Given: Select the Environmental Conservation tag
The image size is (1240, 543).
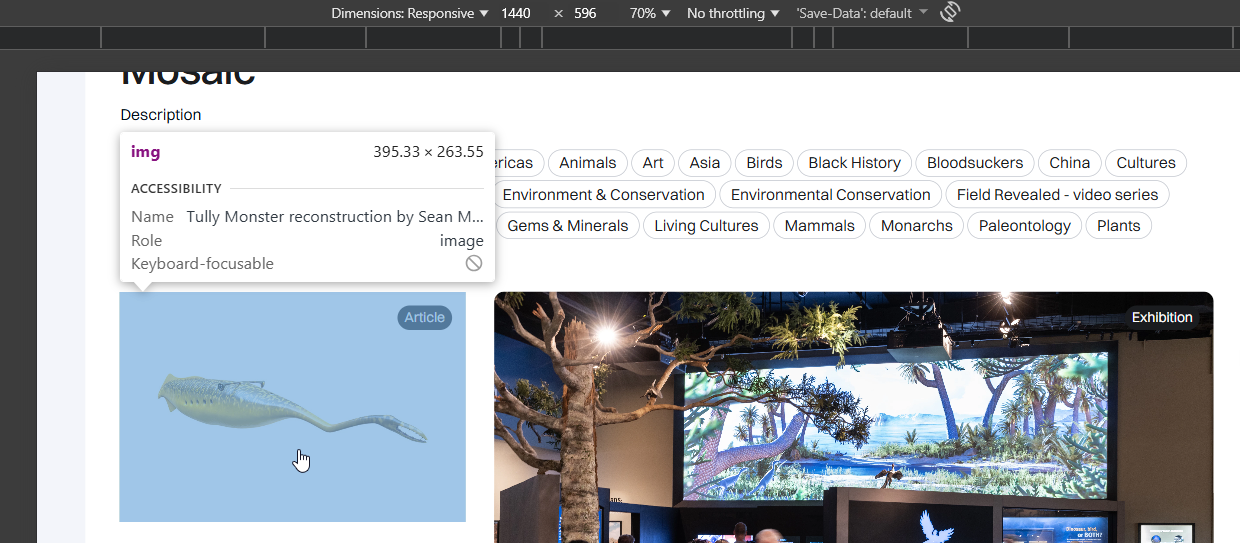Looking at the screenshot, I should [x=831, y=195].
